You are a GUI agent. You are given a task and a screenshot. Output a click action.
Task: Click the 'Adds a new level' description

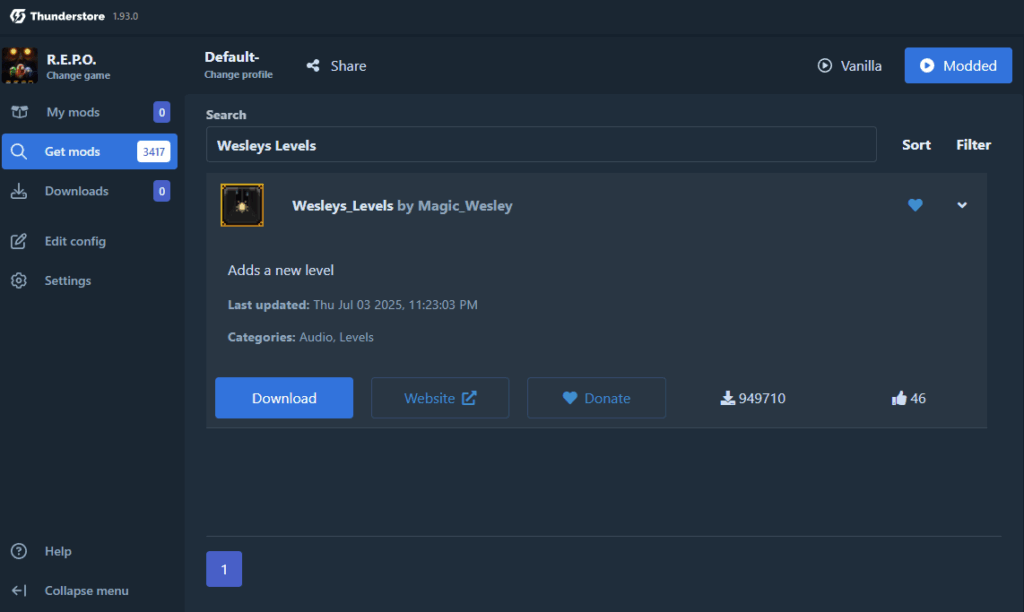coord(281,270)
